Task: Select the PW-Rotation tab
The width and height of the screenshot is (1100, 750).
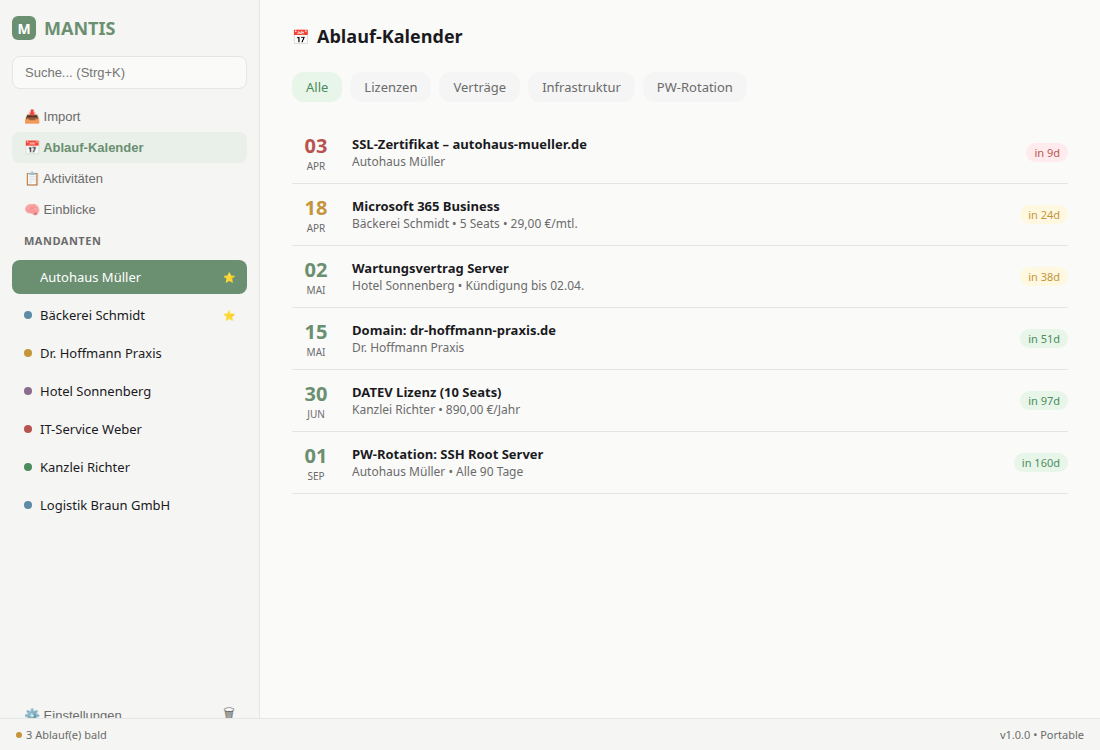Action: (x=694, y=87)
